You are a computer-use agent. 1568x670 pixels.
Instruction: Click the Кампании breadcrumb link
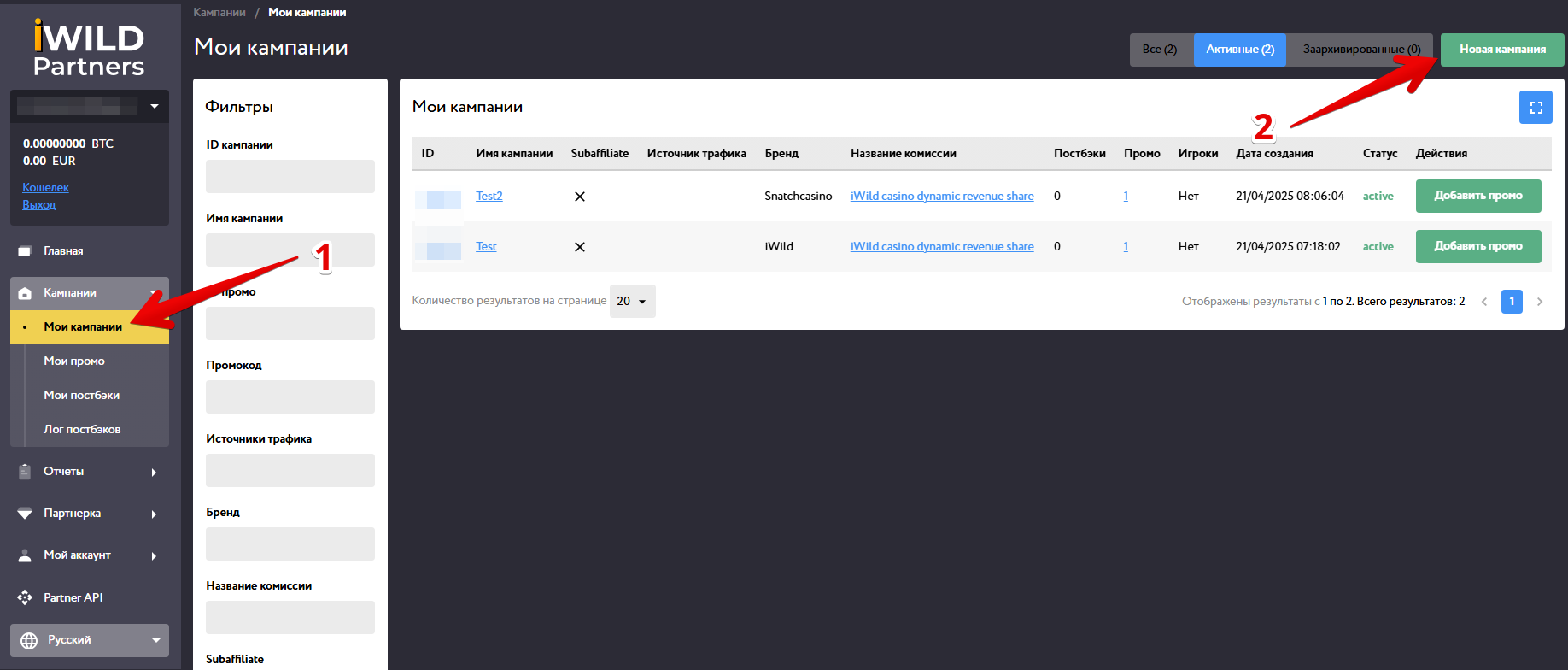[219, 12]
